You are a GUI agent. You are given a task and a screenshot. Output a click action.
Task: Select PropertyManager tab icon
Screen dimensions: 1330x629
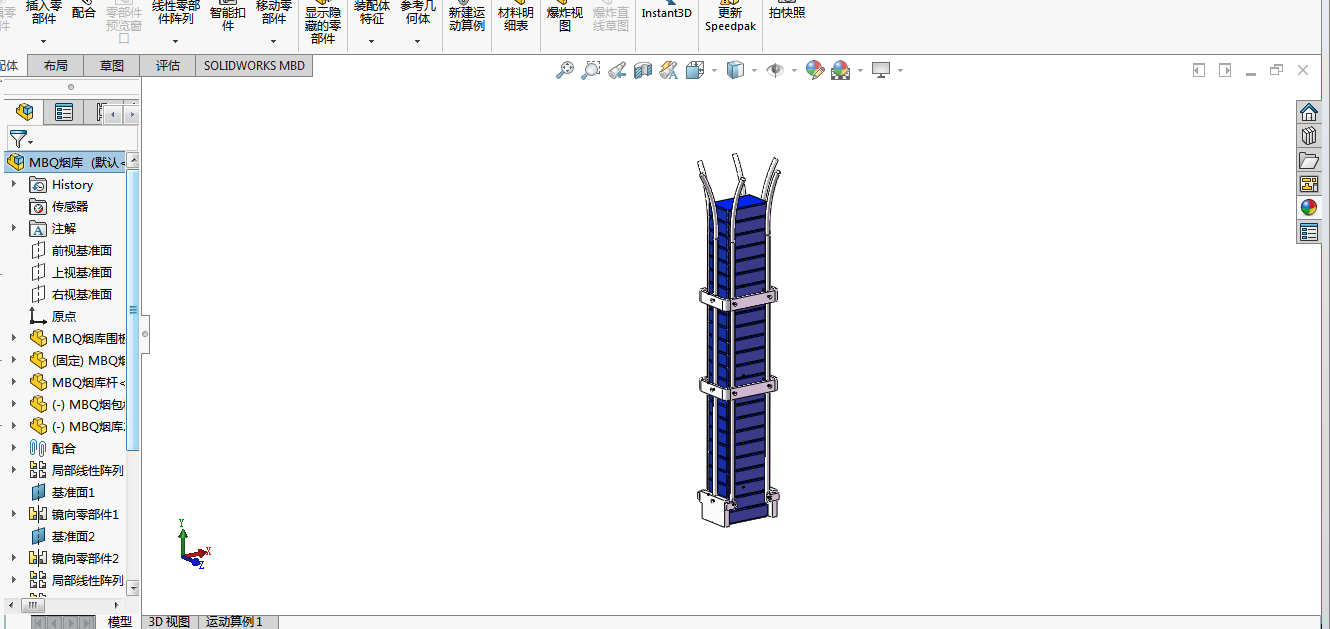(x=64, y=112)
